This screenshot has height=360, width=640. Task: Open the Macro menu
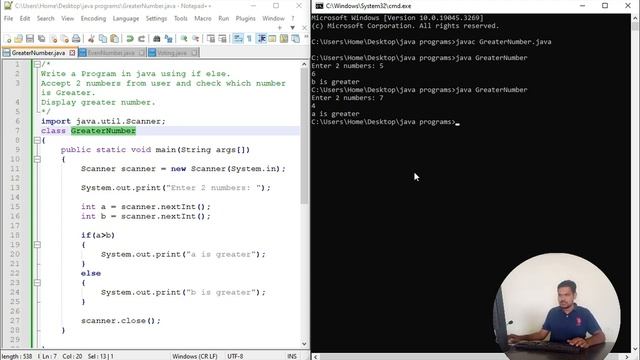click(203, 18)
